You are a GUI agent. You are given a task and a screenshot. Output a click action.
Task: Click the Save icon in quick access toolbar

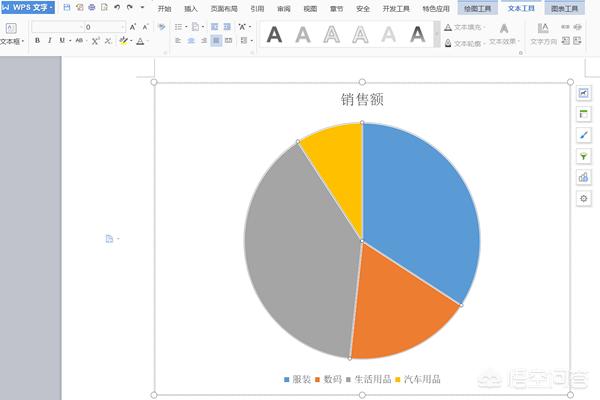67,7
